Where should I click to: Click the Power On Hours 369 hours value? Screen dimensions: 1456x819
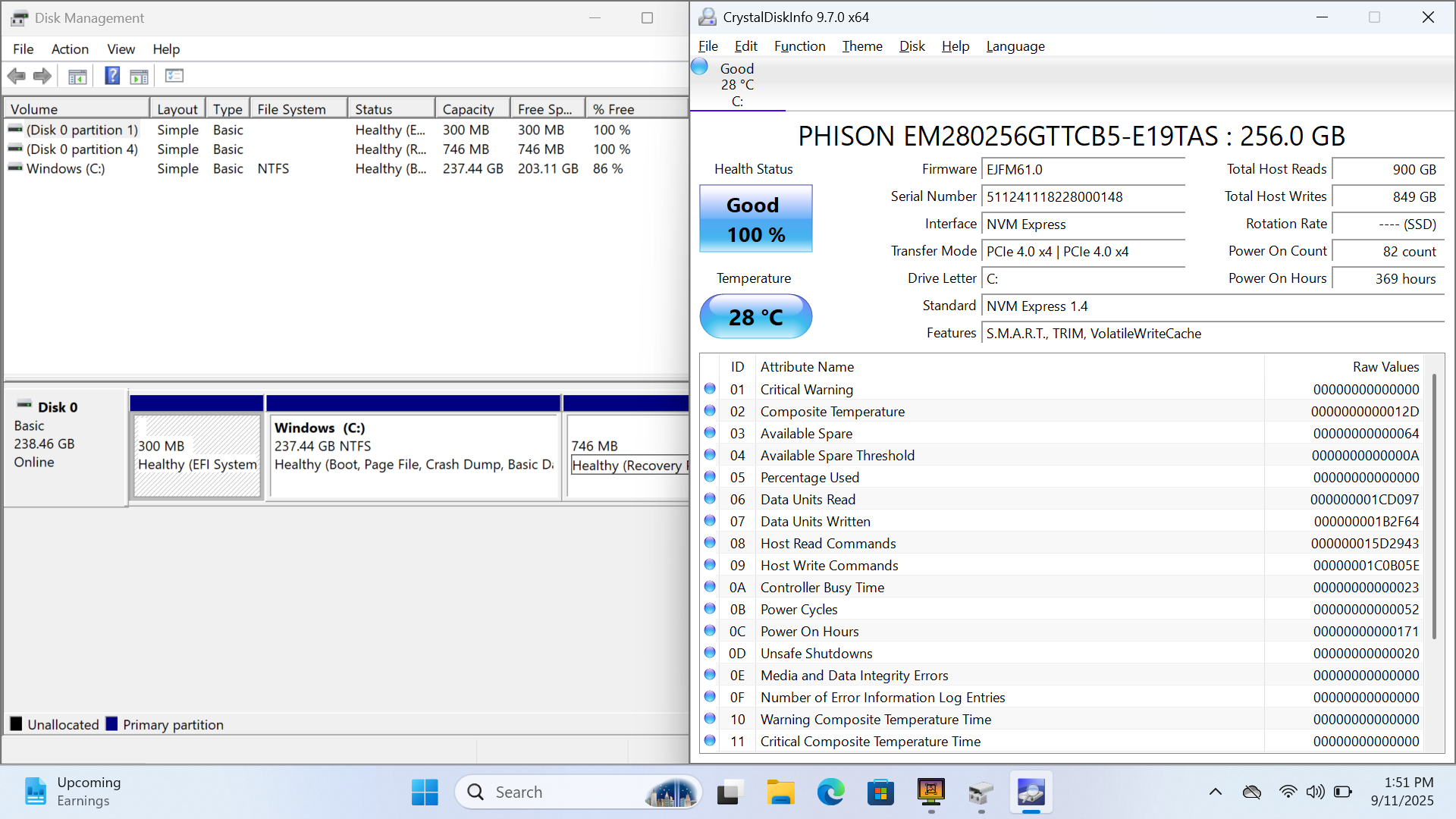pyautogui.click(x=1388, y=278)
